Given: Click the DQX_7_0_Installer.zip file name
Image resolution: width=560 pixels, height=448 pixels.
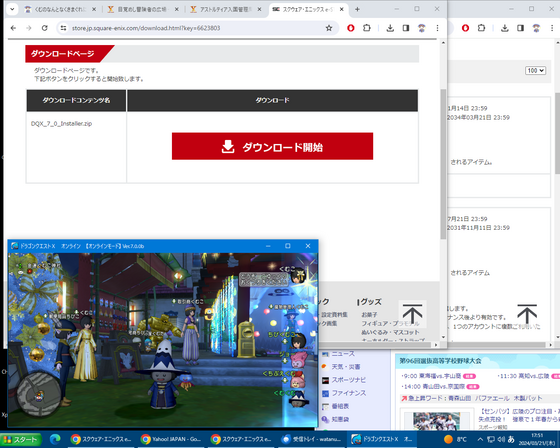Looking at the screenshot, I should tap(61, 124).
